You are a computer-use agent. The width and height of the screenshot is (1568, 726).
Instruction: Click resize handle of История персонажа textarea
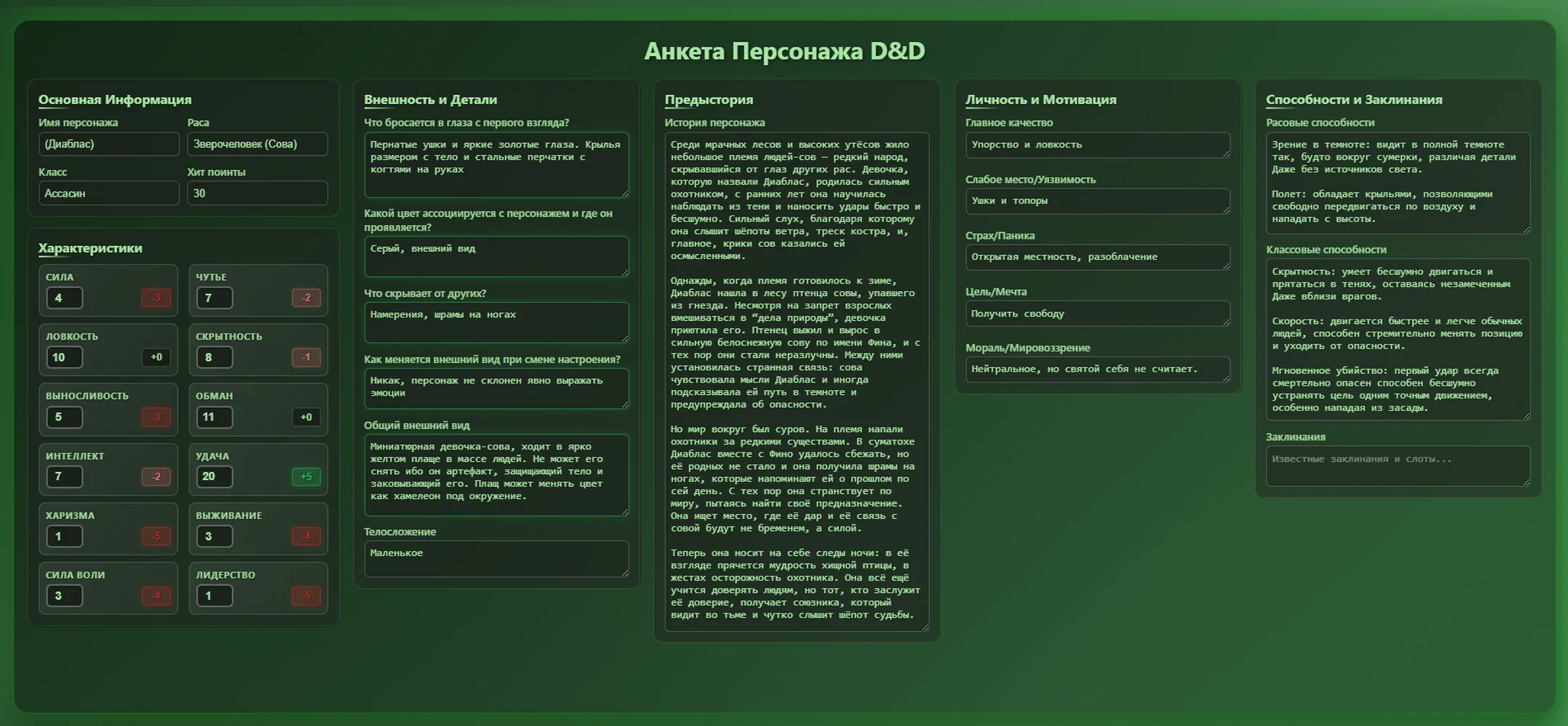925,627
